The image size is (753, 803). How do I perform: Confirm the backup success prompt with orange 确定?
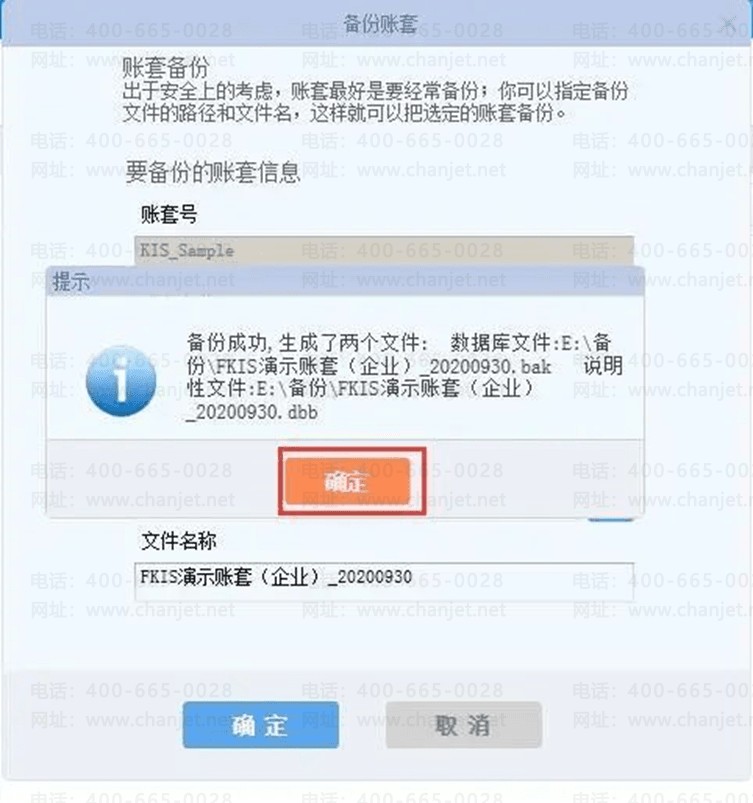[348, 481]
